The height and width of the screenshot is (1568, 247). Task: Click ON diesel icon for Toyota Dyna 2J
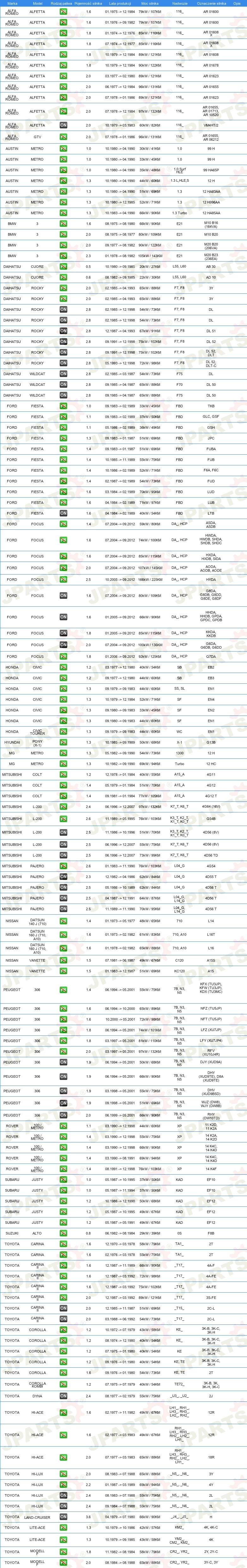click(x=63, y=1396)
